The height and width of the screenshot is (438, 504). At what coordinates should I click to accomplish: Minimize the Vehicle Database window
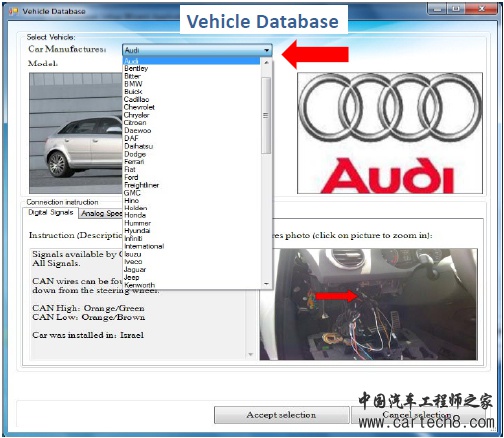tap(438, 9)
